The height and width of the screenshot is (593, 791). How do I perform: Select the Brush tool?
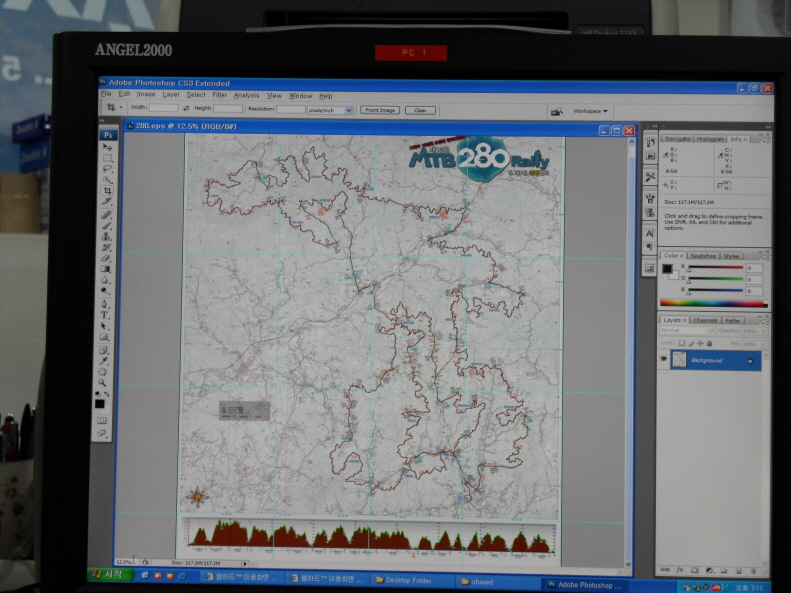107,225
